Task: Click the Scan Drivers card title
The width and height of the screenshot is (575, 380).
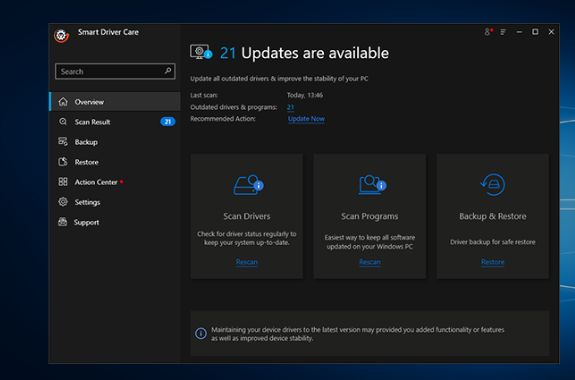Action: coord(247,216)
